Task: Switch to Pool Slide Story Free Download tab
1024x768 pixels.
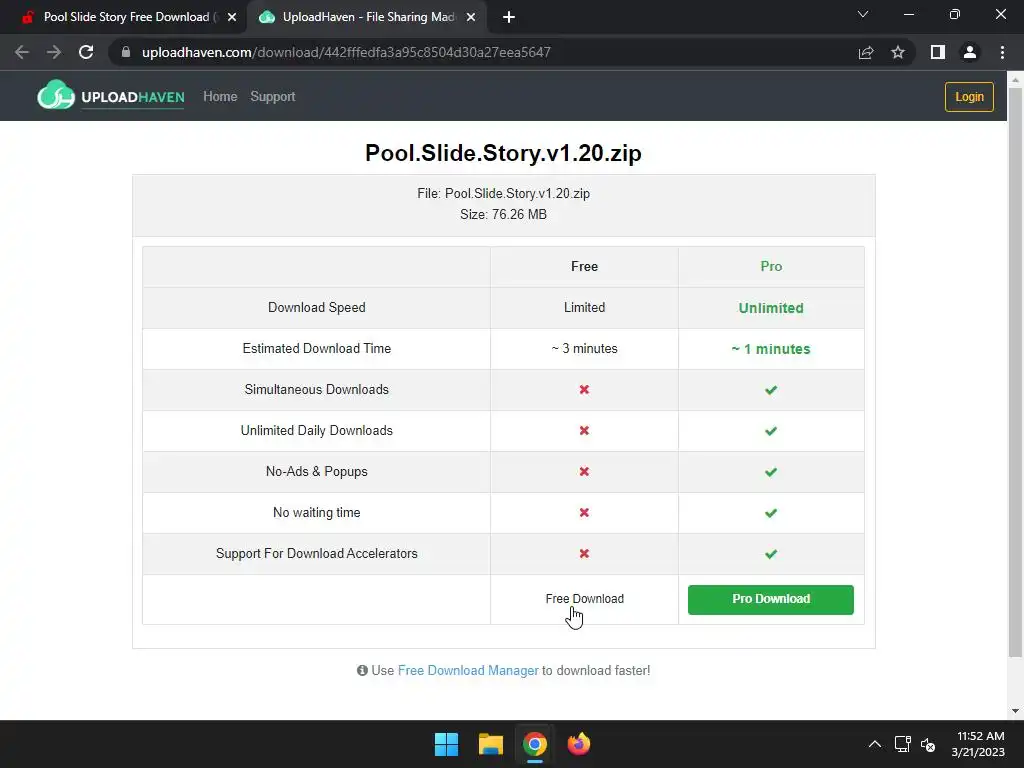Action: 124,17
